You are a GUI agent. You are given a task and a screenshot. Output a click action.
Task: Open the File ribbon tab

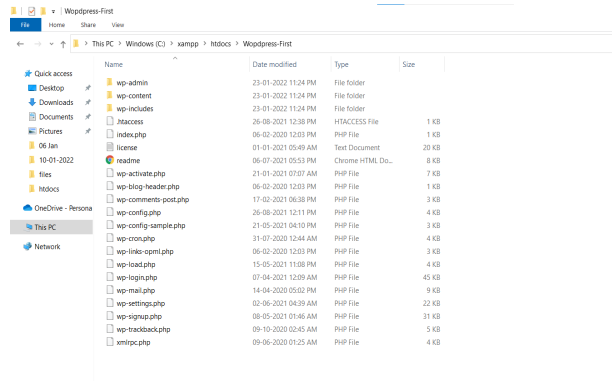25,25
